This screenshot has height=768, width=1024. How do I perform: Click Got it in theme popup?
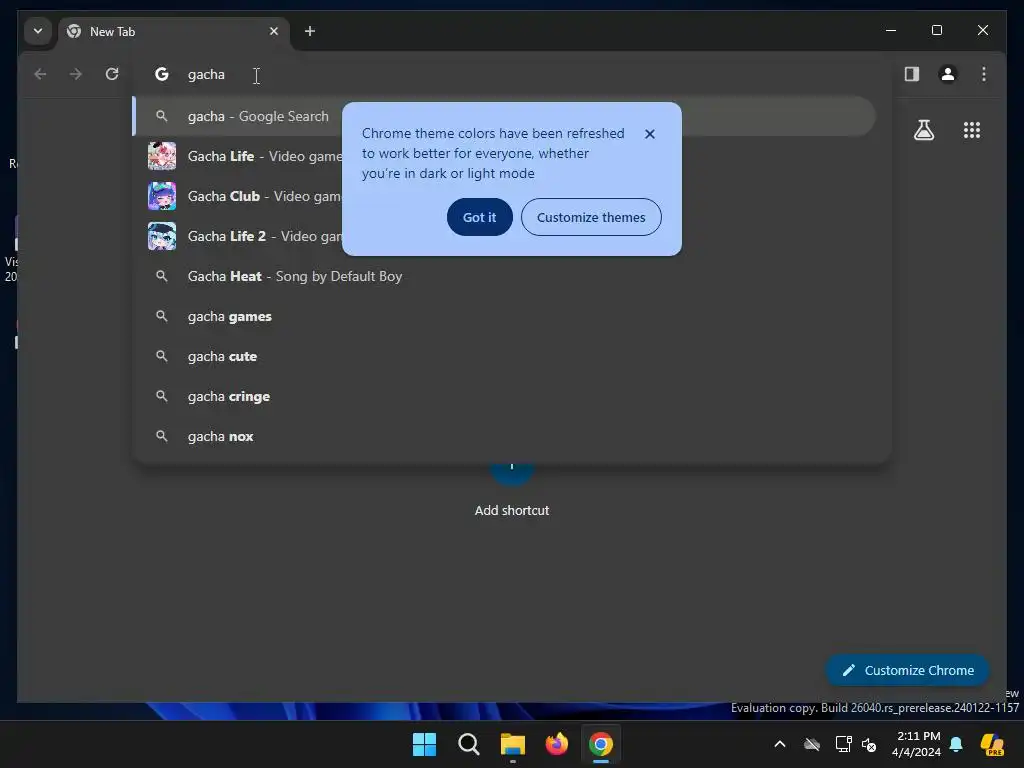pos(479,217)
